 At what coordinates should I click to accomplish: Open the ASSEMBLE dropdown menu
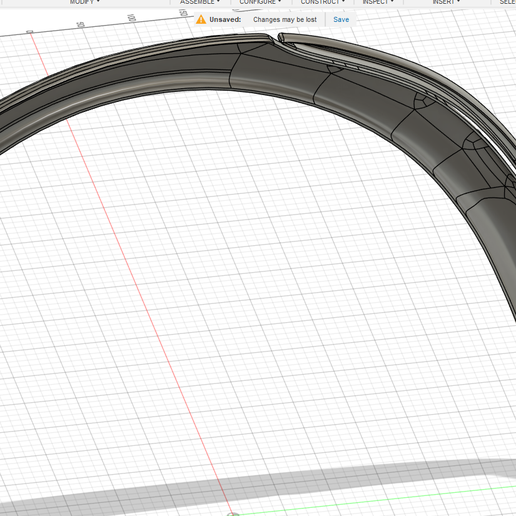click(200, 2)
